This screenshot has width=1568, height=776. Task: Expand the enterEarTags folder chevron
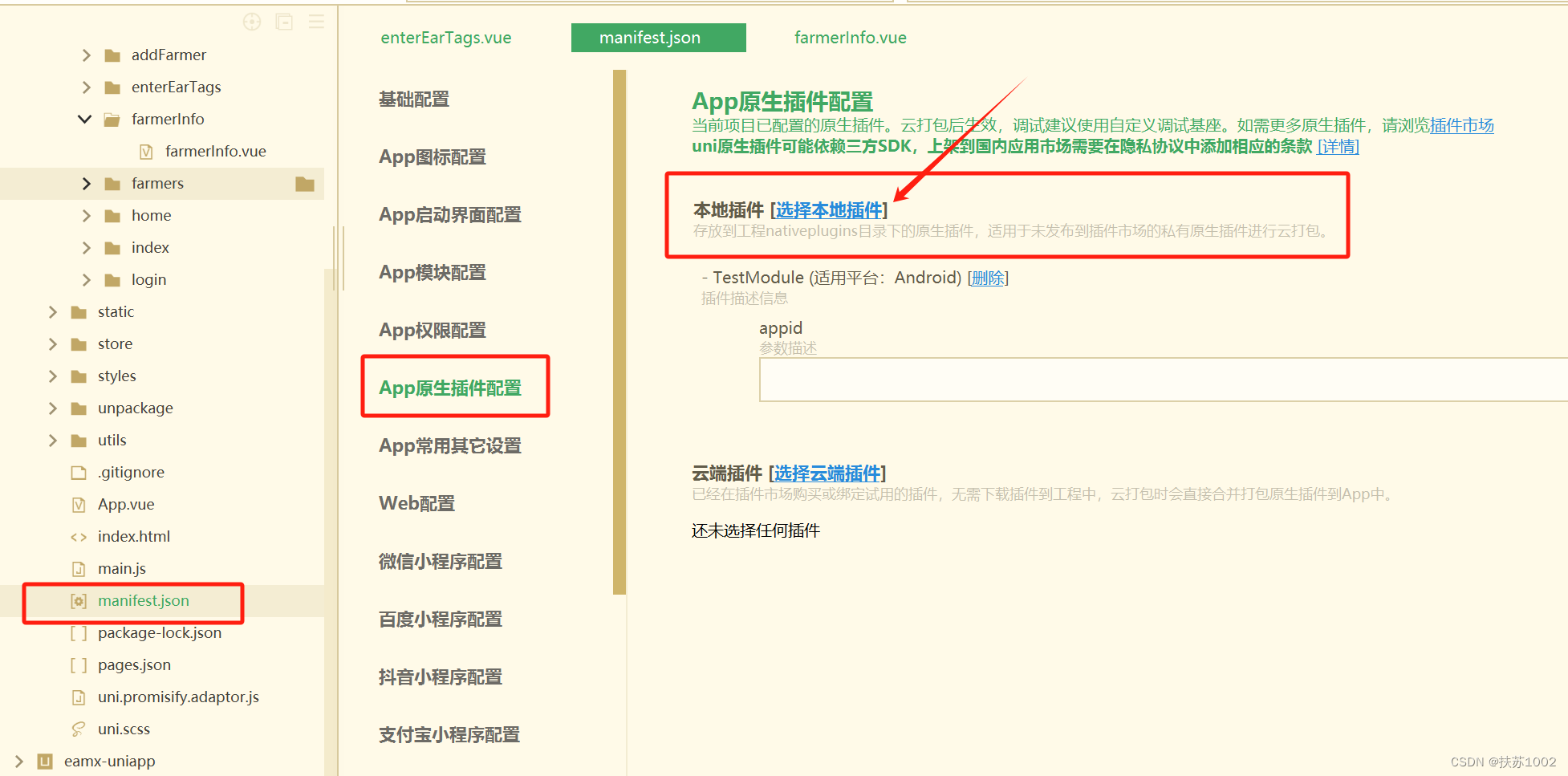[x=87, y=87]
